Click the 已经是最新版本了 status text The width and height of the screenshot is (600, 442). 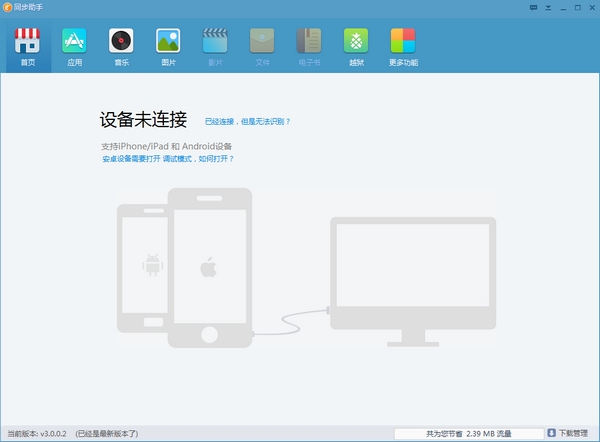[107, 434]
